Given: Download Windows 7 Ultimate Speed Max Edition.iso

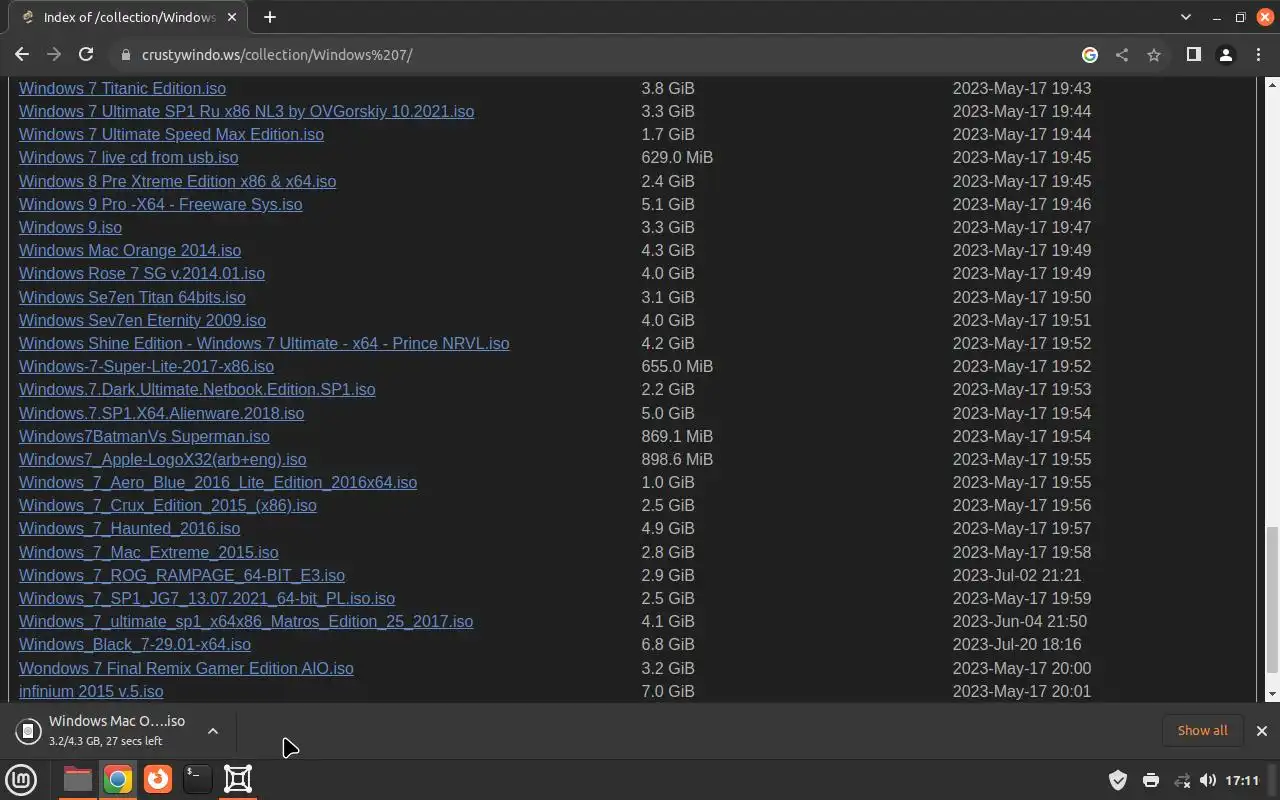Looking at the screenshot, I should [171, 134].
